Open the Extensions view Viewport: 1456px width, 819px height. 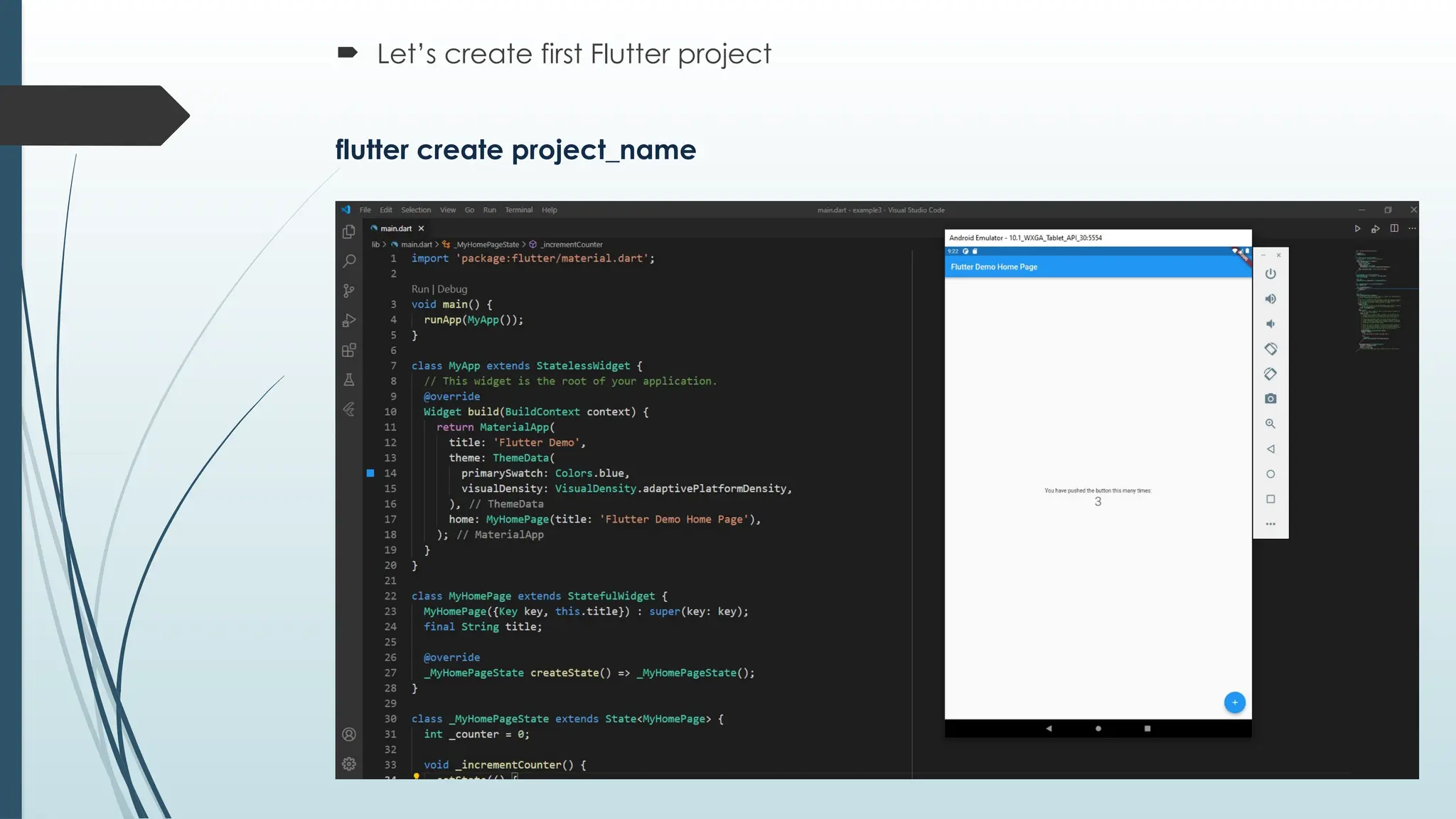coord(348,350)
